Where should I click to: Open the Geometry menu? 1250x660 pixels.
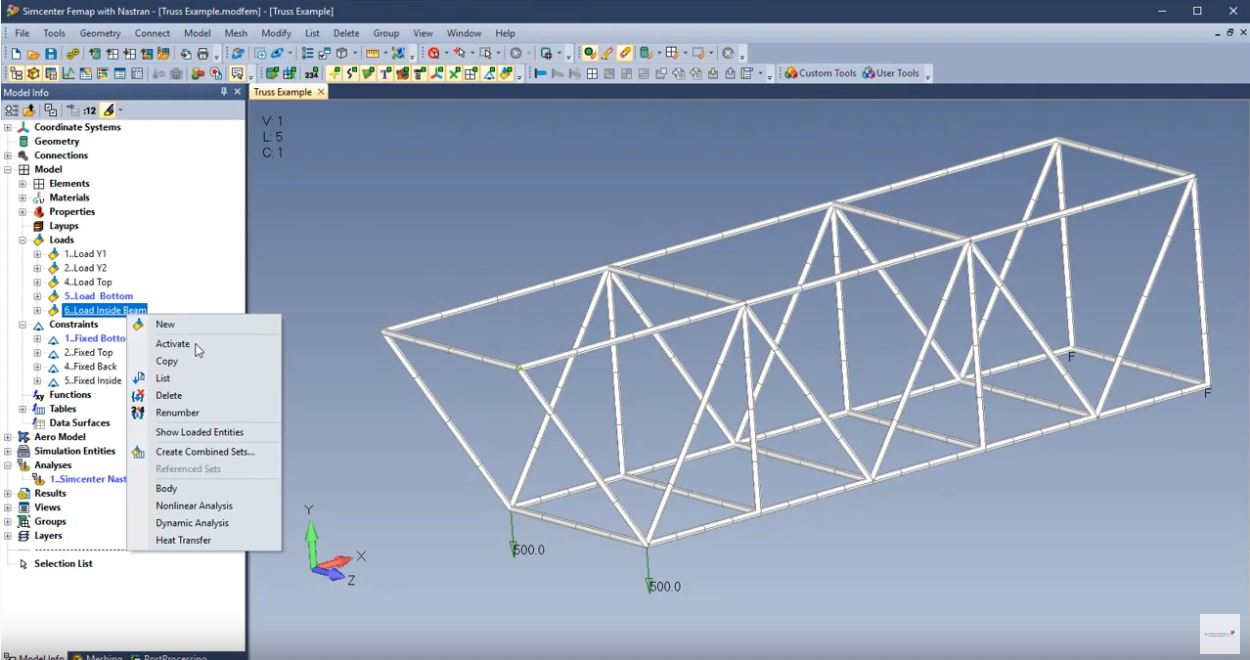pyautogui.click(x=100, y=33)
